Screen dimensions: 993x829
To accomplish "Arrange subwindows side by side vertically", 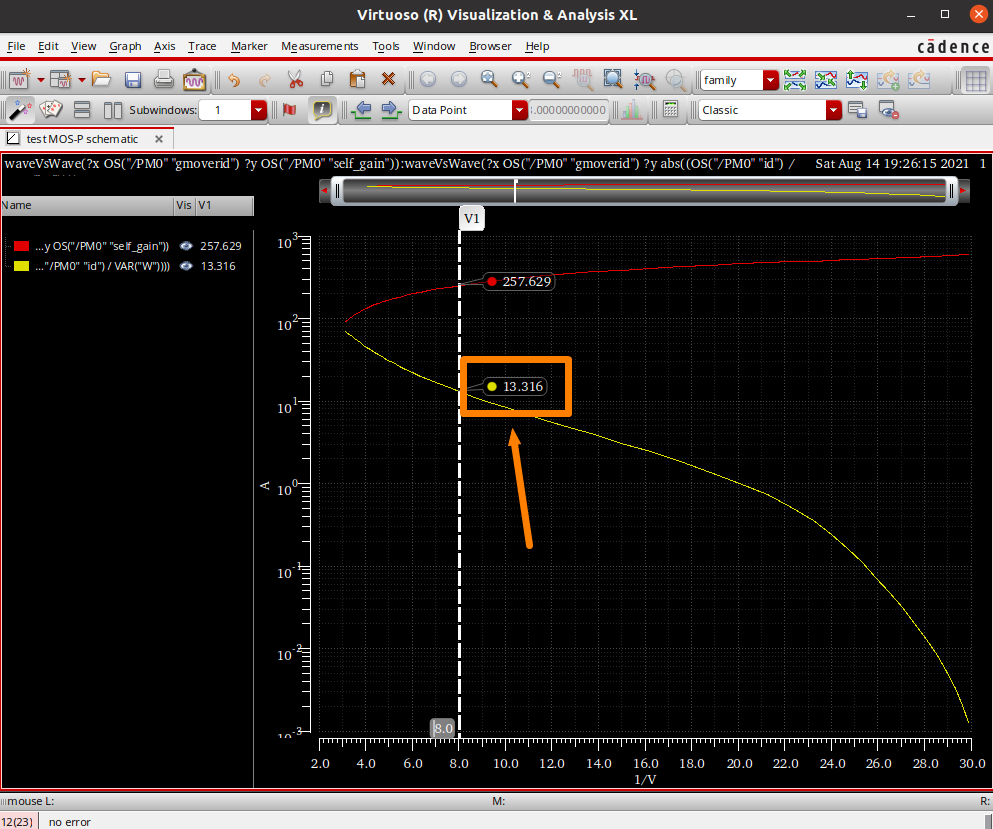I will click(113, 110).
